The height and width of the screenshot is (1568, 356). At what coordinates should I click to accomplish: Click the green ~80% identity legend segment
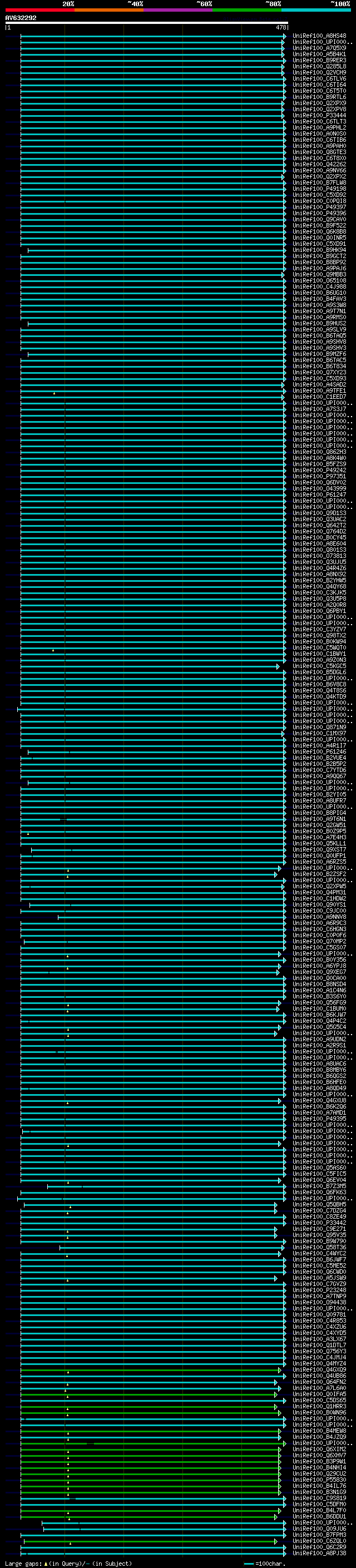tap(247, 10)
